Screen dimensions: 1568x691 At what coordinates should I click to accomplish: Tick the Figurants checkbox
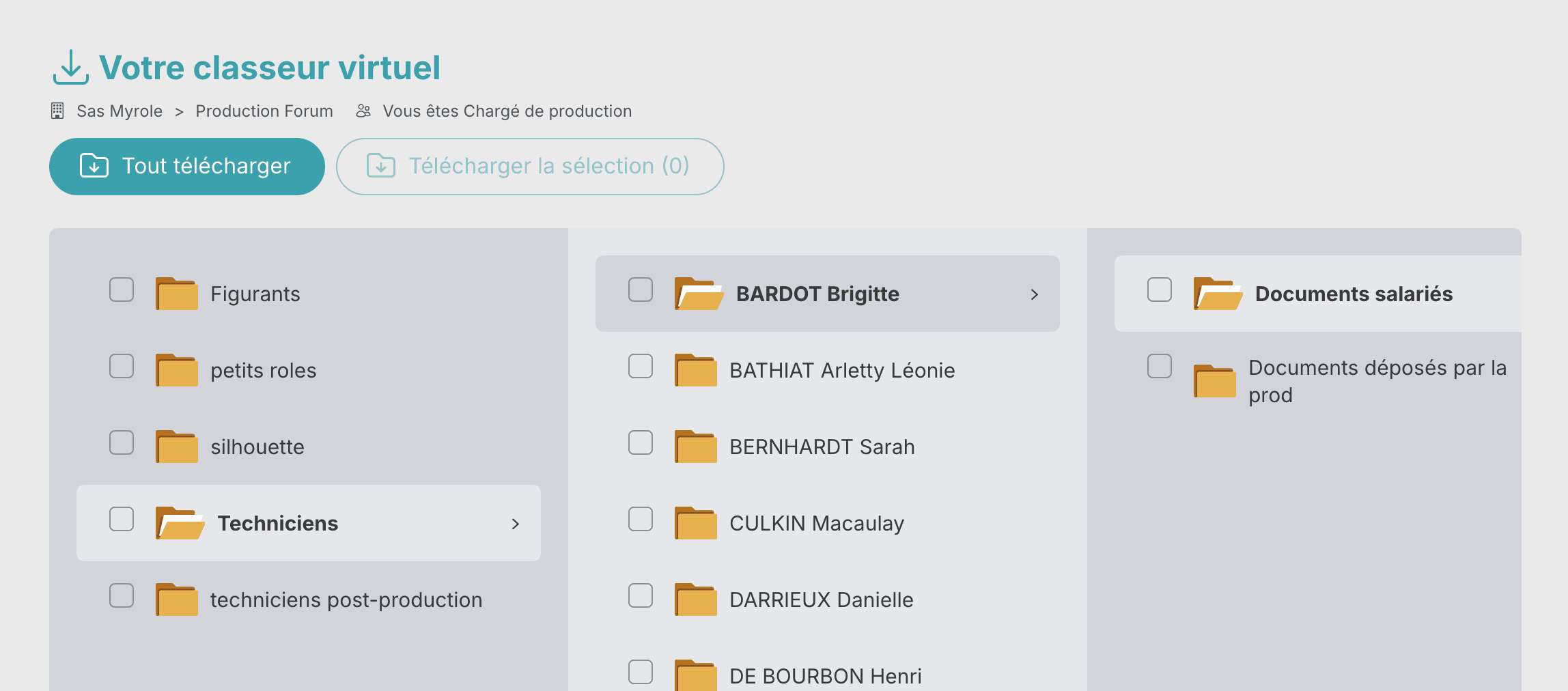coord(122,290)
